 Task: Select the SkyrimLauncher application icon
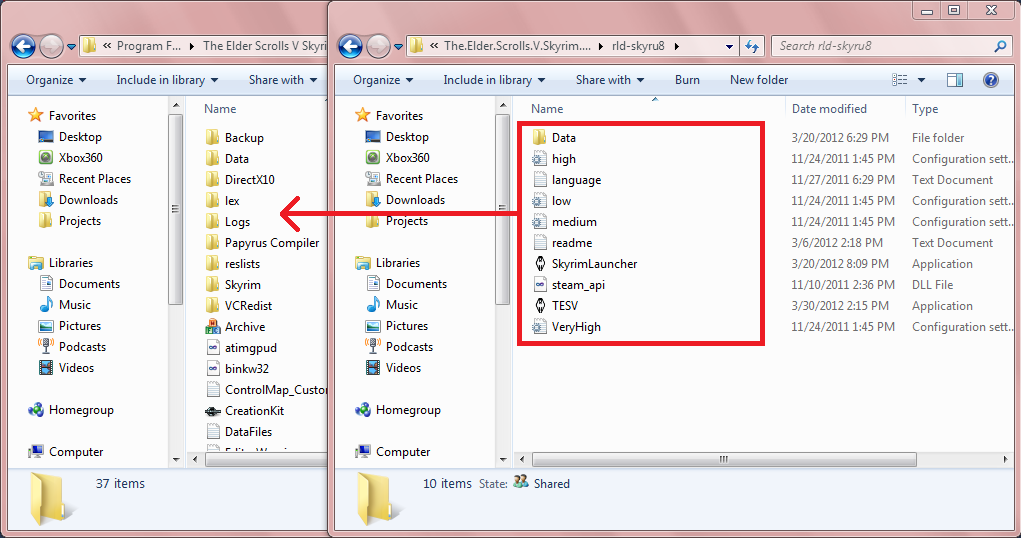tap(539, 264)
